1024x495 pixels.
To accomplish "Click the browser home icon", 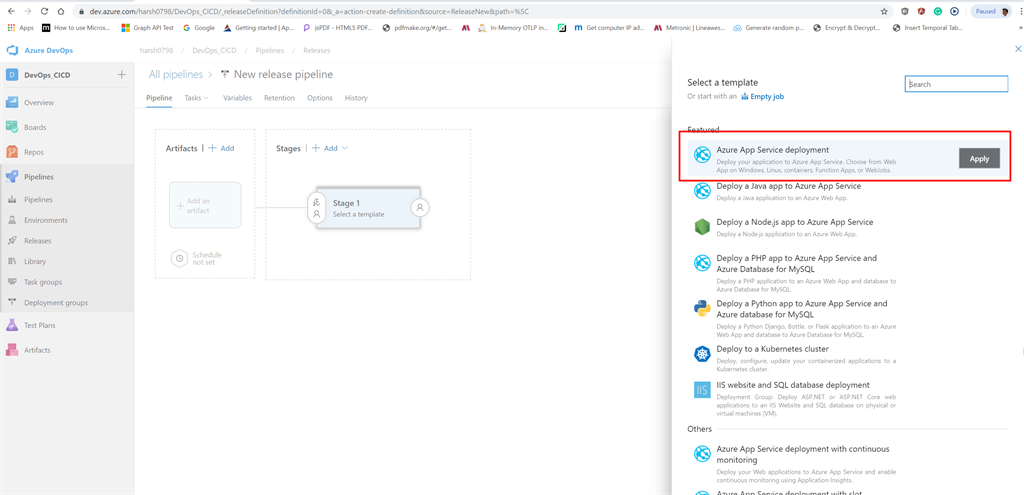I will (61, 11).
